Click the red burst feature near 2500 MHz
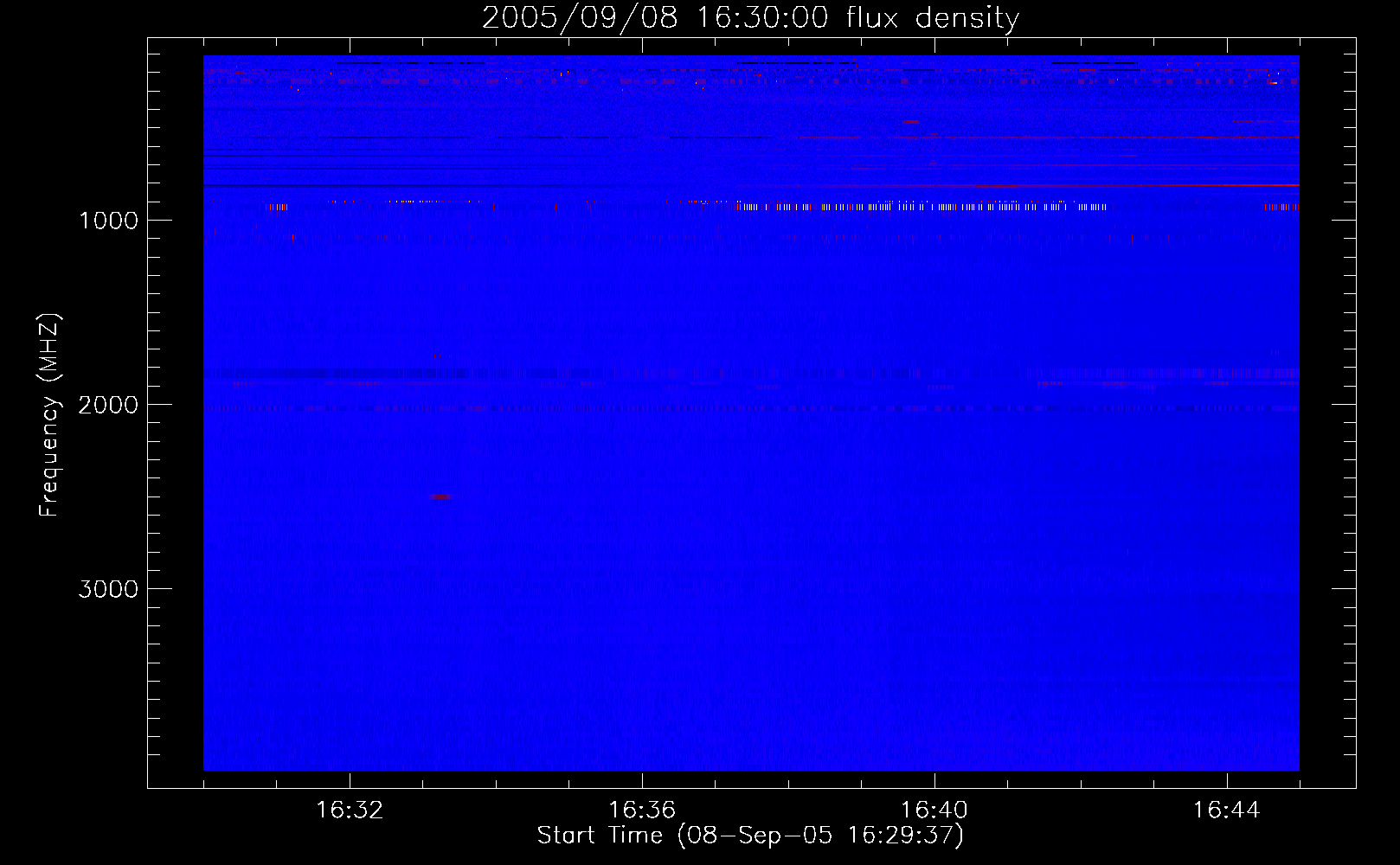This screenshot has width=1400, height=865. pos(440,497)
